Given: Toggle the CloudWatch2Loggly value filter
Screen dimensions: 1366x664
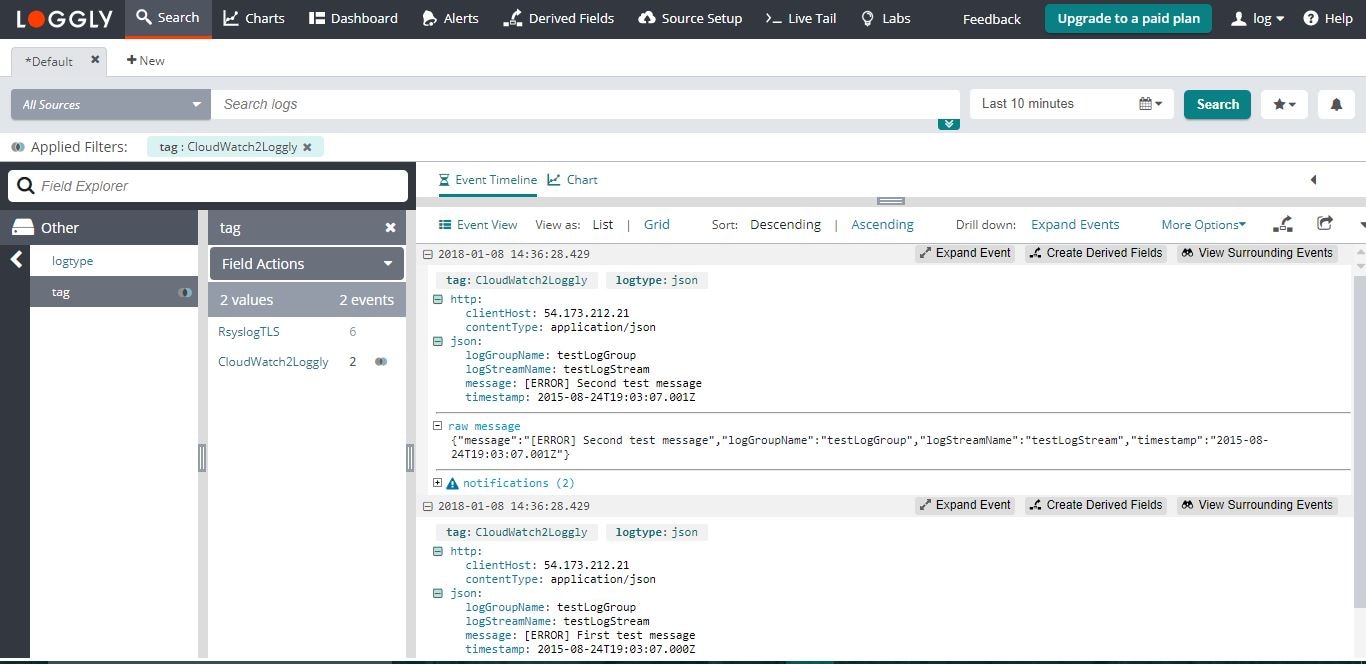Looking at the screenshot, I should (380, 362).
